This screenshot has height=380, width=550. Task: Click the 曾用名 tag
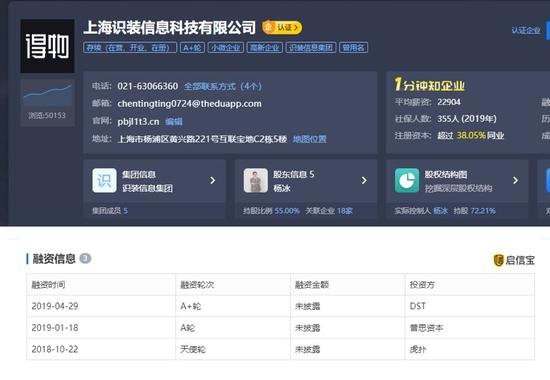tap(353, 48)
